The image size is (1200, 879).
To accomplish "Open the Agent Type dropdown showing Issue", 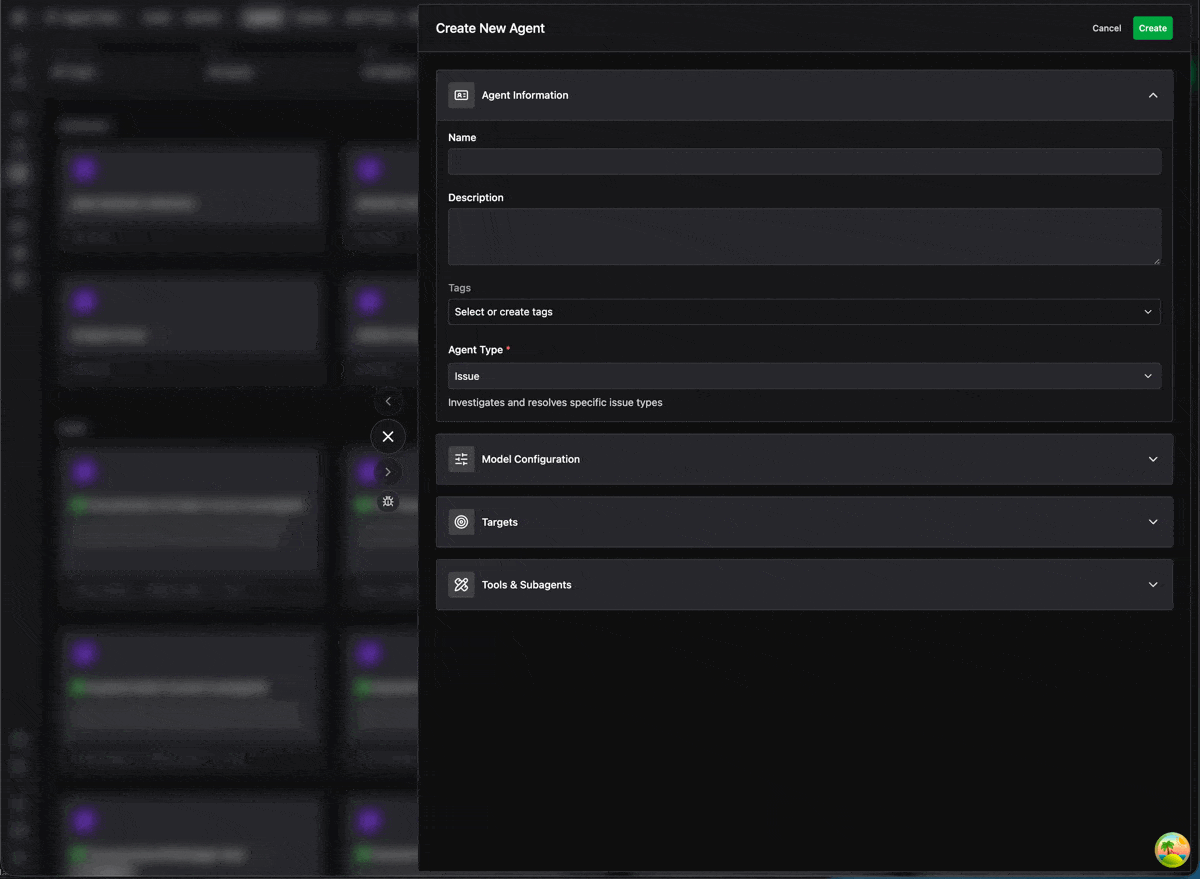I will [804, 376].
